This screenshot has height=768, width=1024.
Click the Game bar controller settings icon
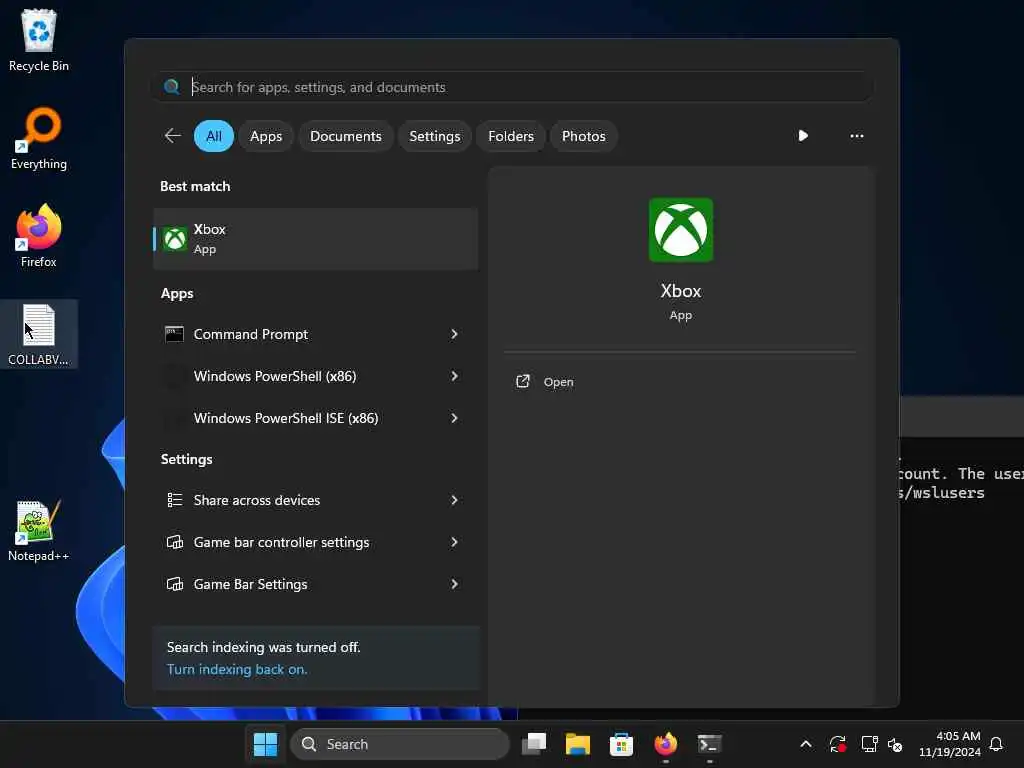(174, 542)
